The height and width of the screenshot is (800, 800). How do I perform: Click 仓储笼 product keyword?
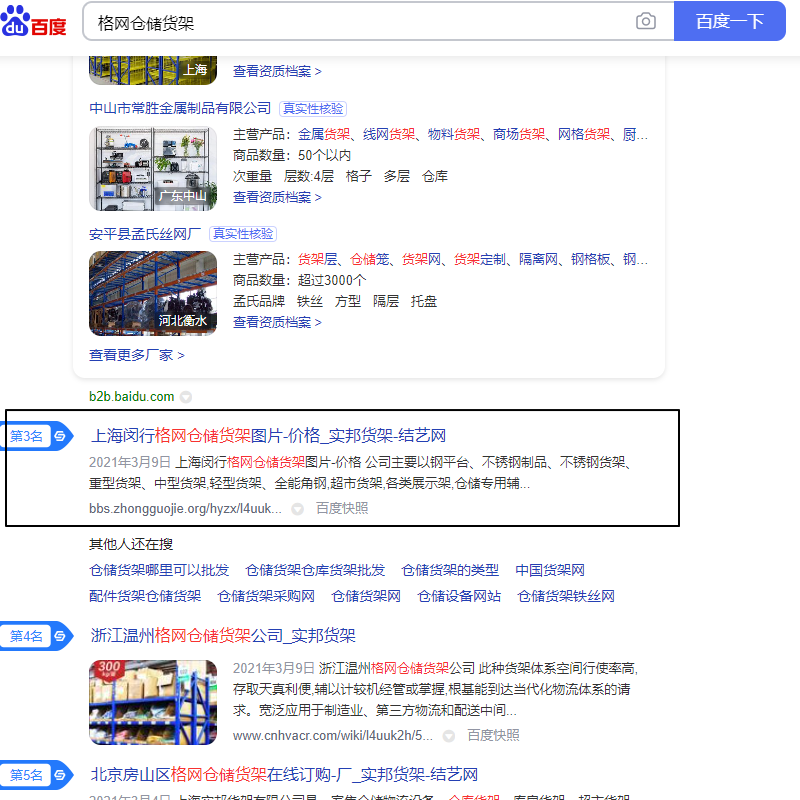[x=369, y=260]
